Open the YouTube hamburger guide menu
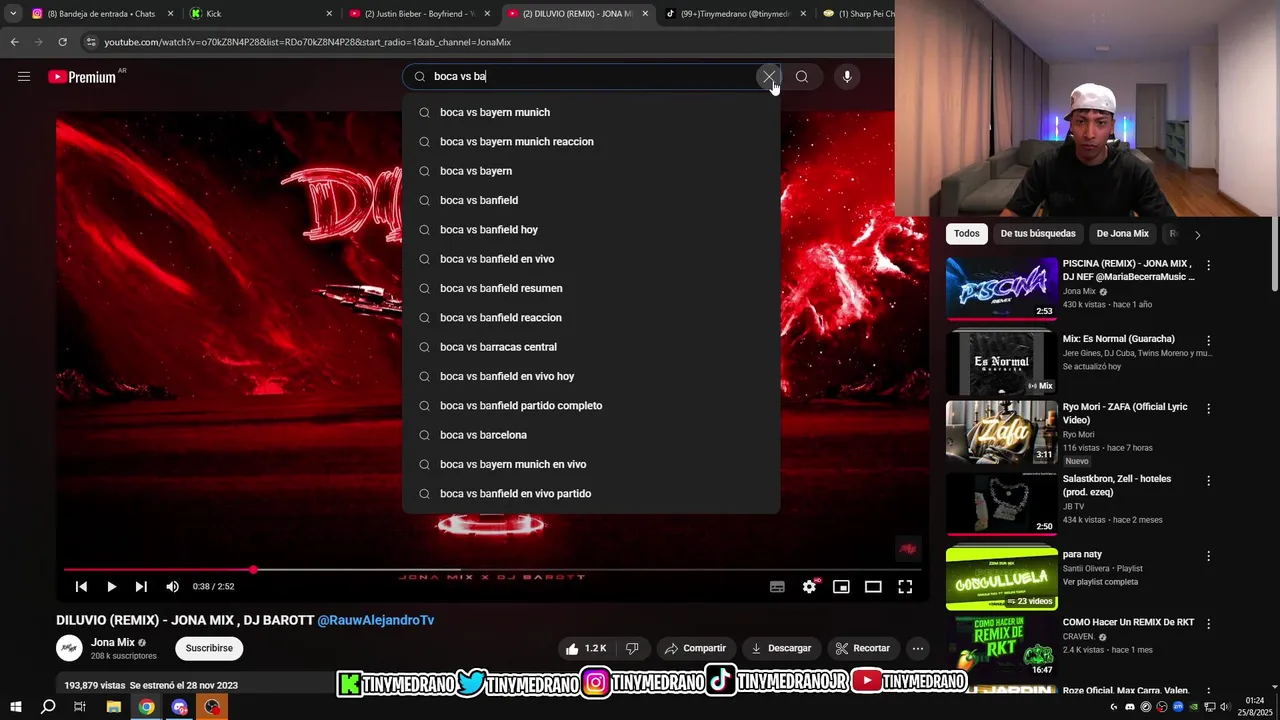 coord(24,77)
